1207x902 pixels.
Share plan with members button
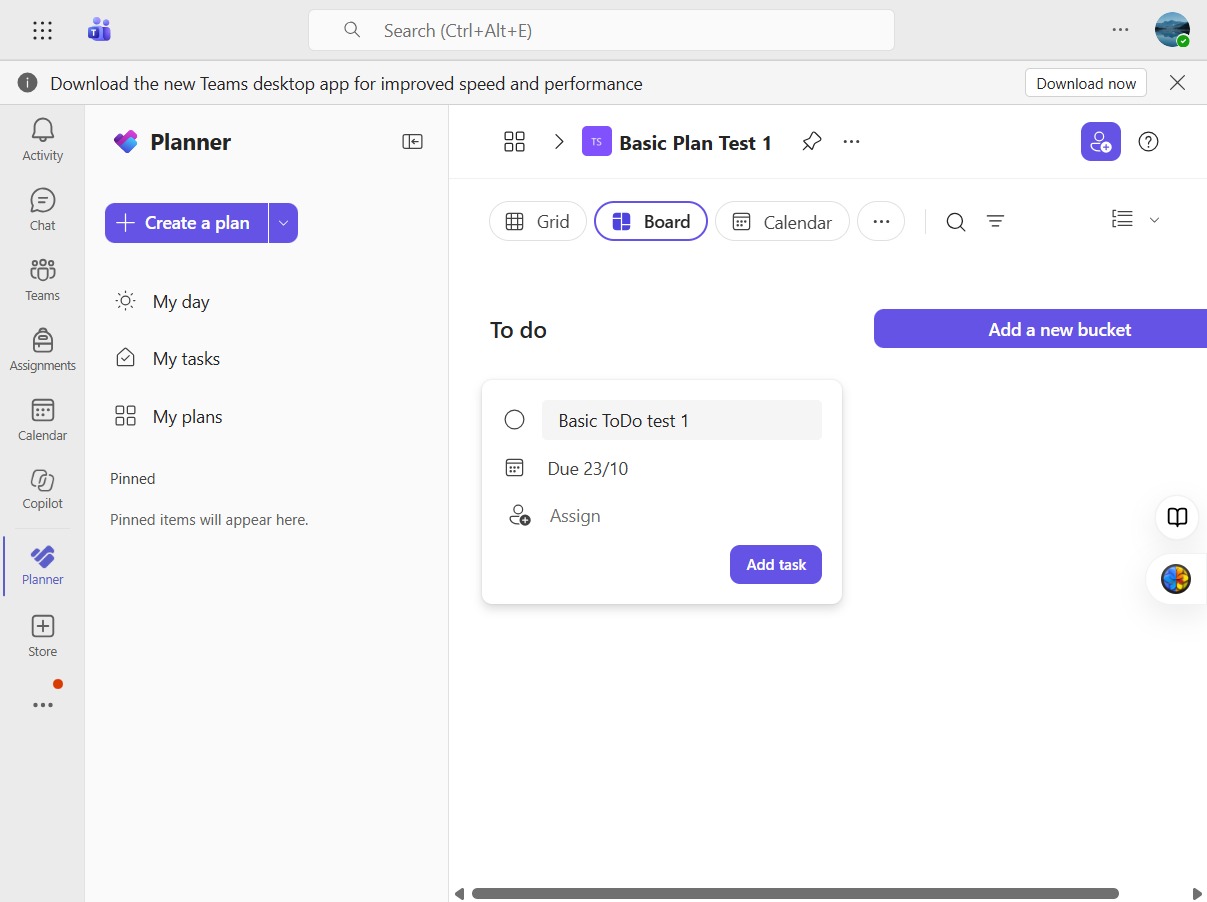coord(1101,142)
